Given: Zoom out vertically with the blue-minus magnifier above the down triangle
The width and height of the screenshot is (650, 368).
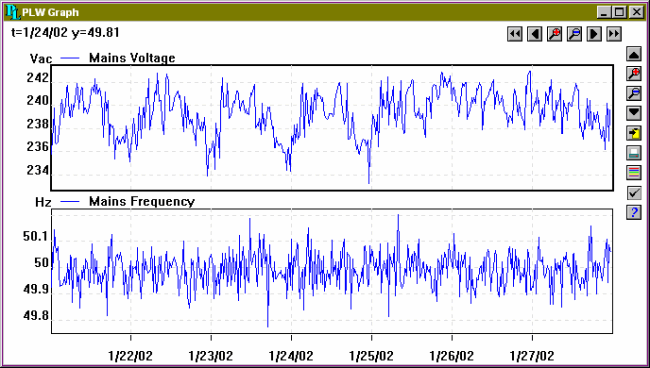Looking at the screenshot, I should point(634,93).
